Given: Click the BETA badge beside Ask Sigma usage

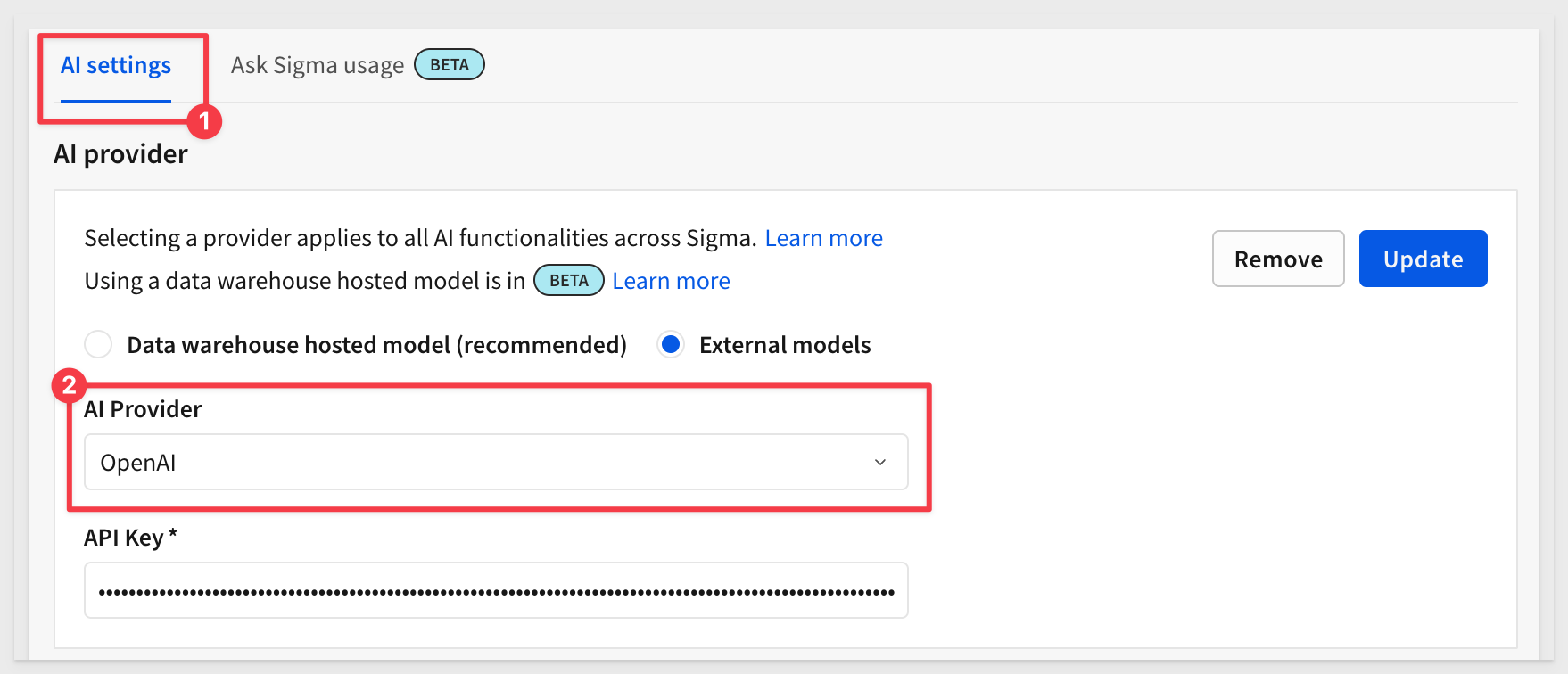Looking at the screenshot, I should click(450, 64).
